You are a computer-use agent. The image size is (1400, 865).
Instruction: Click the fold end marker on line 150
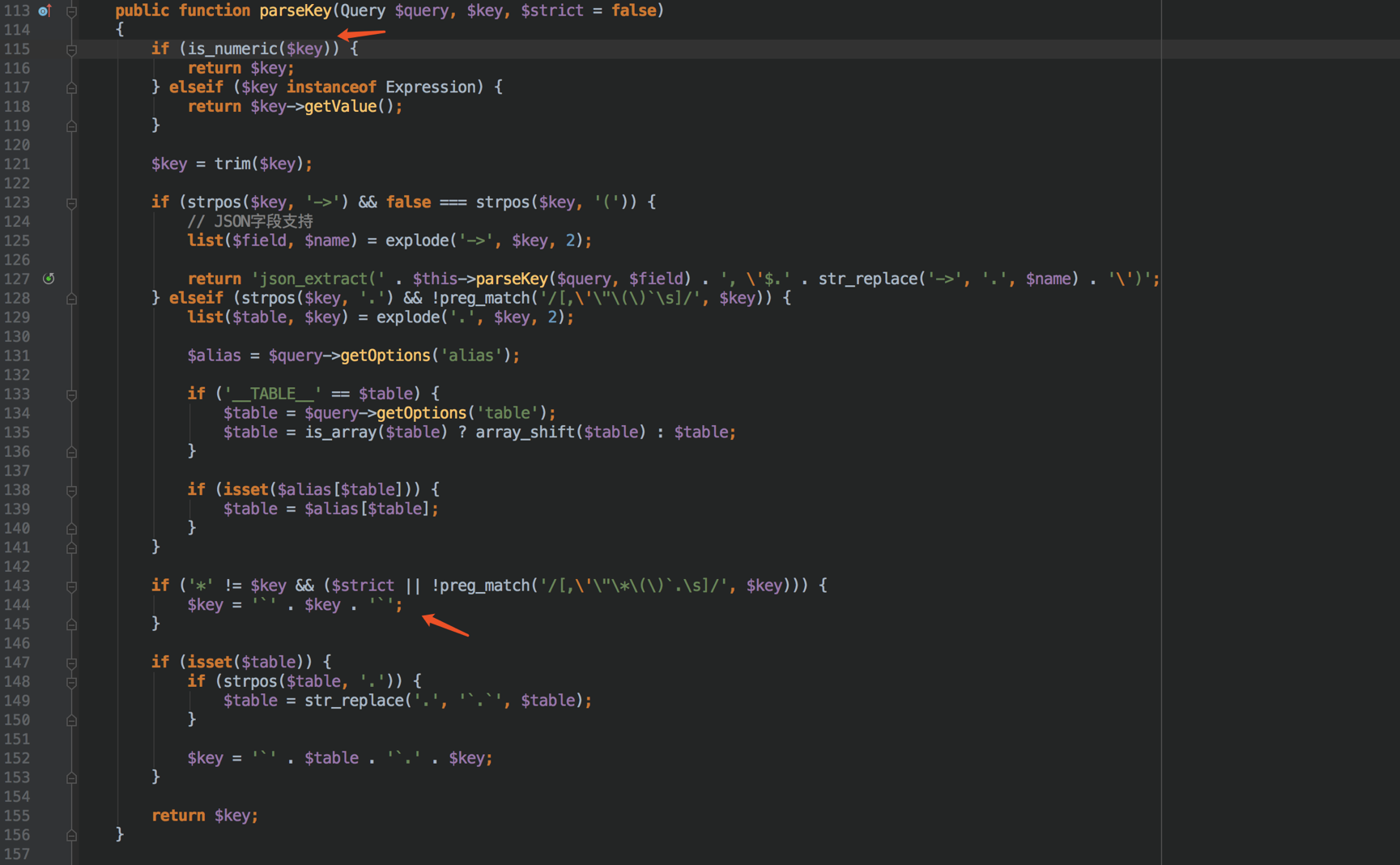[71, 720]
